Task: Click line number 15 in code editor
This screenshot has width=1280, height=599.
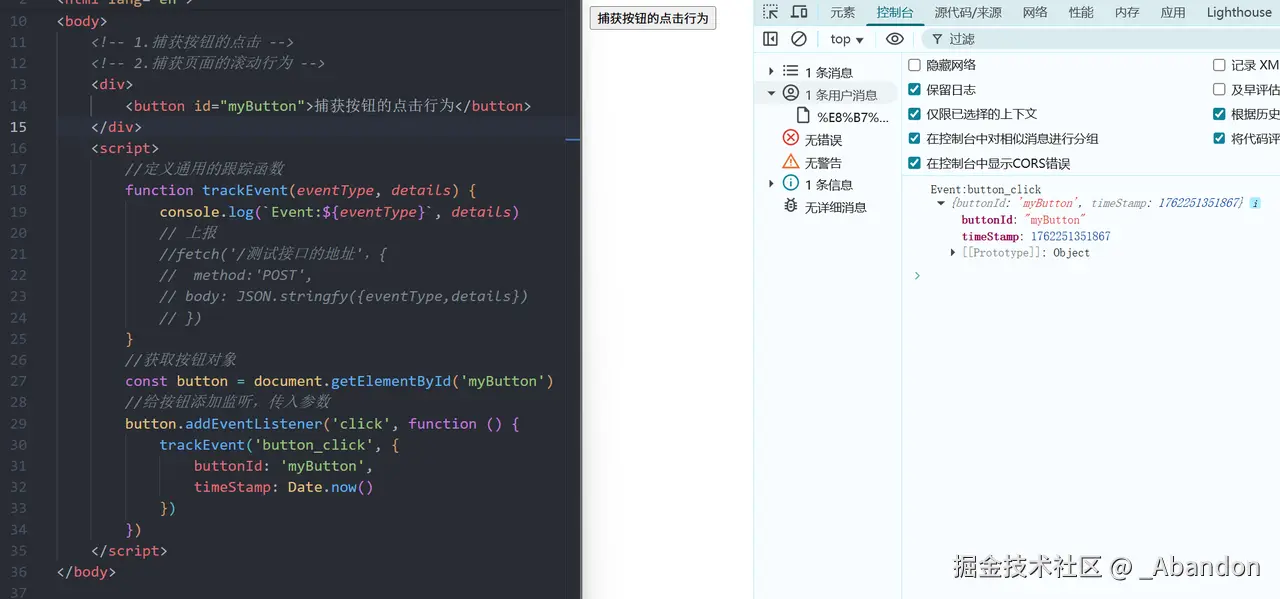Action: [19, 127]
